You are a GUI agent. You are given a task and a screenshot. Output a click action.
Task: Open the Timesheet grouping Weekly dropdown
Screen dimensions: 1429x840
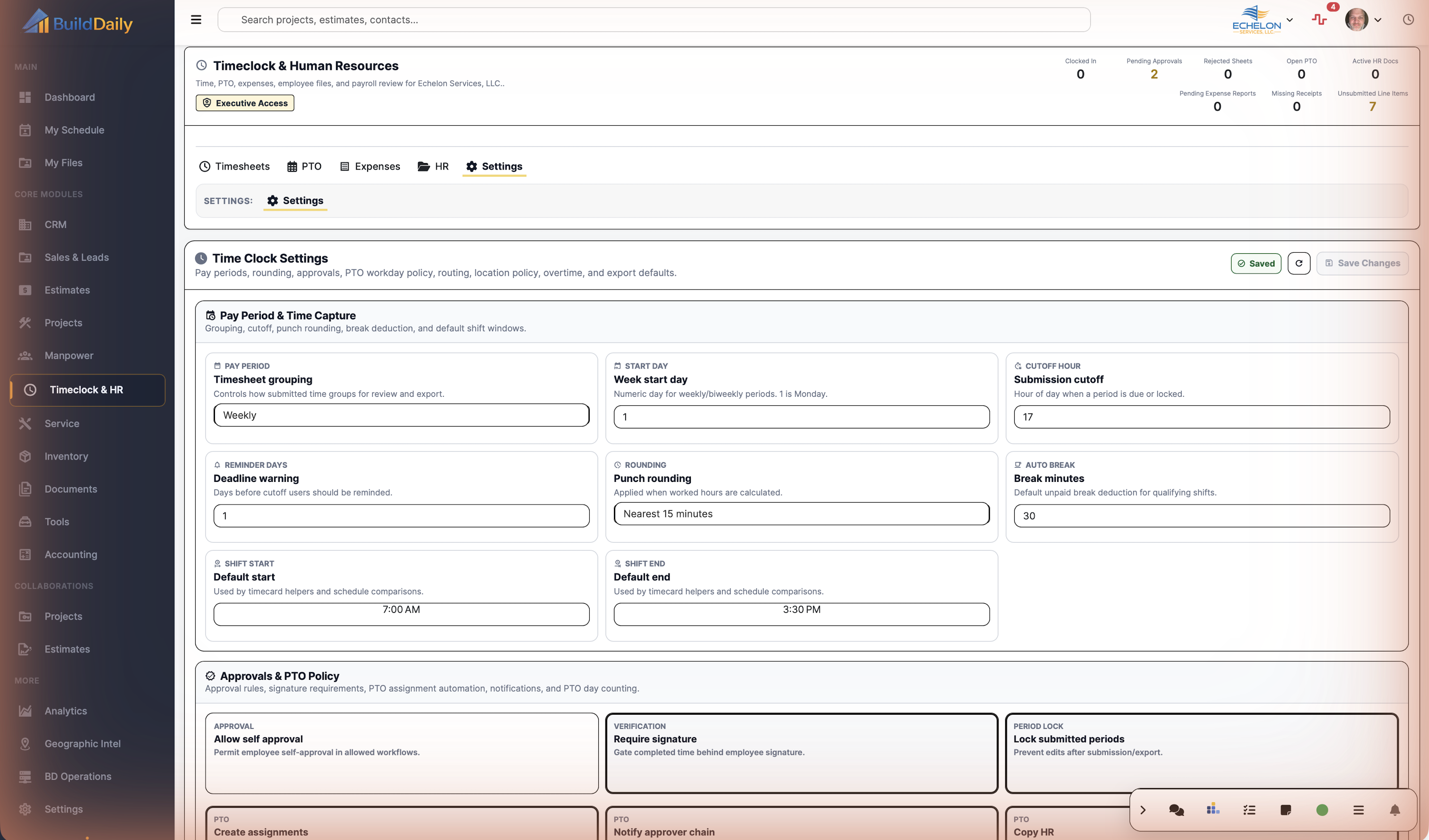click(402, 415)
